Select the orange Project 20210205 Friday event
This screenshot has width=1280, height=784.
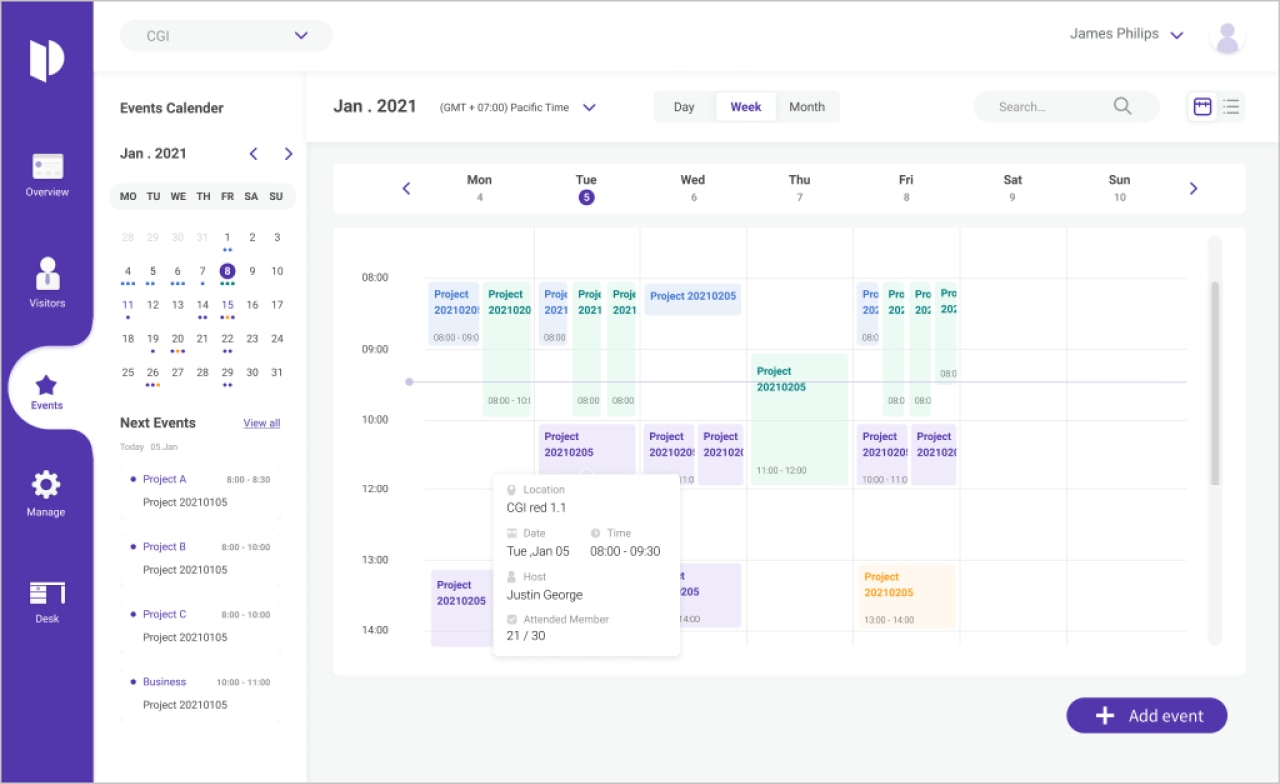(906, 597)
